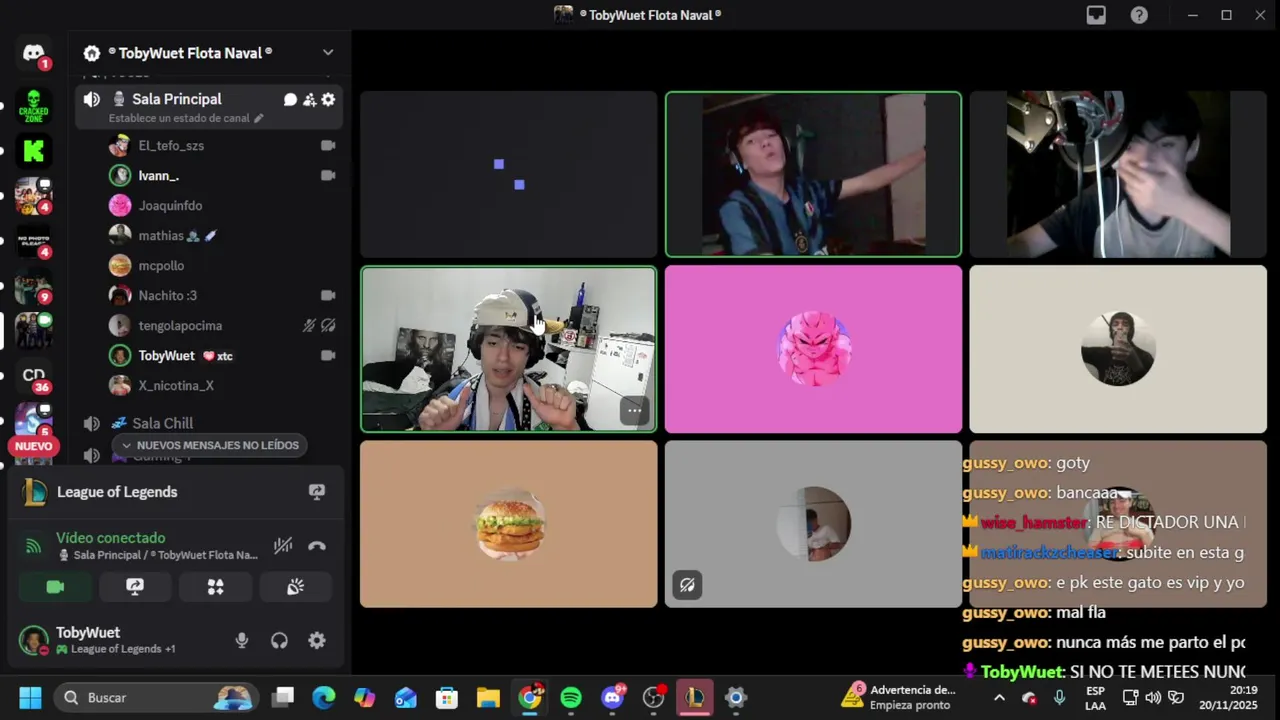Disconnect from the voice call
Screen dimensions: 1280x720
pyautogui.click(x=317, y=546)
